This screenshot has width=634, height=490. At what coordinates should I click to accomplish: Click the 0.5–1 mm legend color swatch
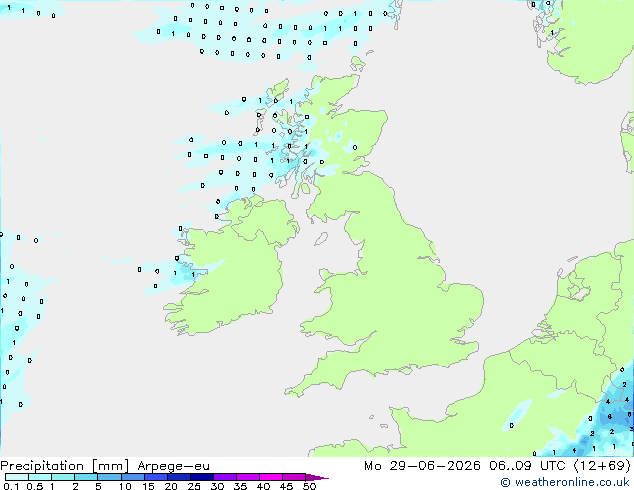pos(40,477)
